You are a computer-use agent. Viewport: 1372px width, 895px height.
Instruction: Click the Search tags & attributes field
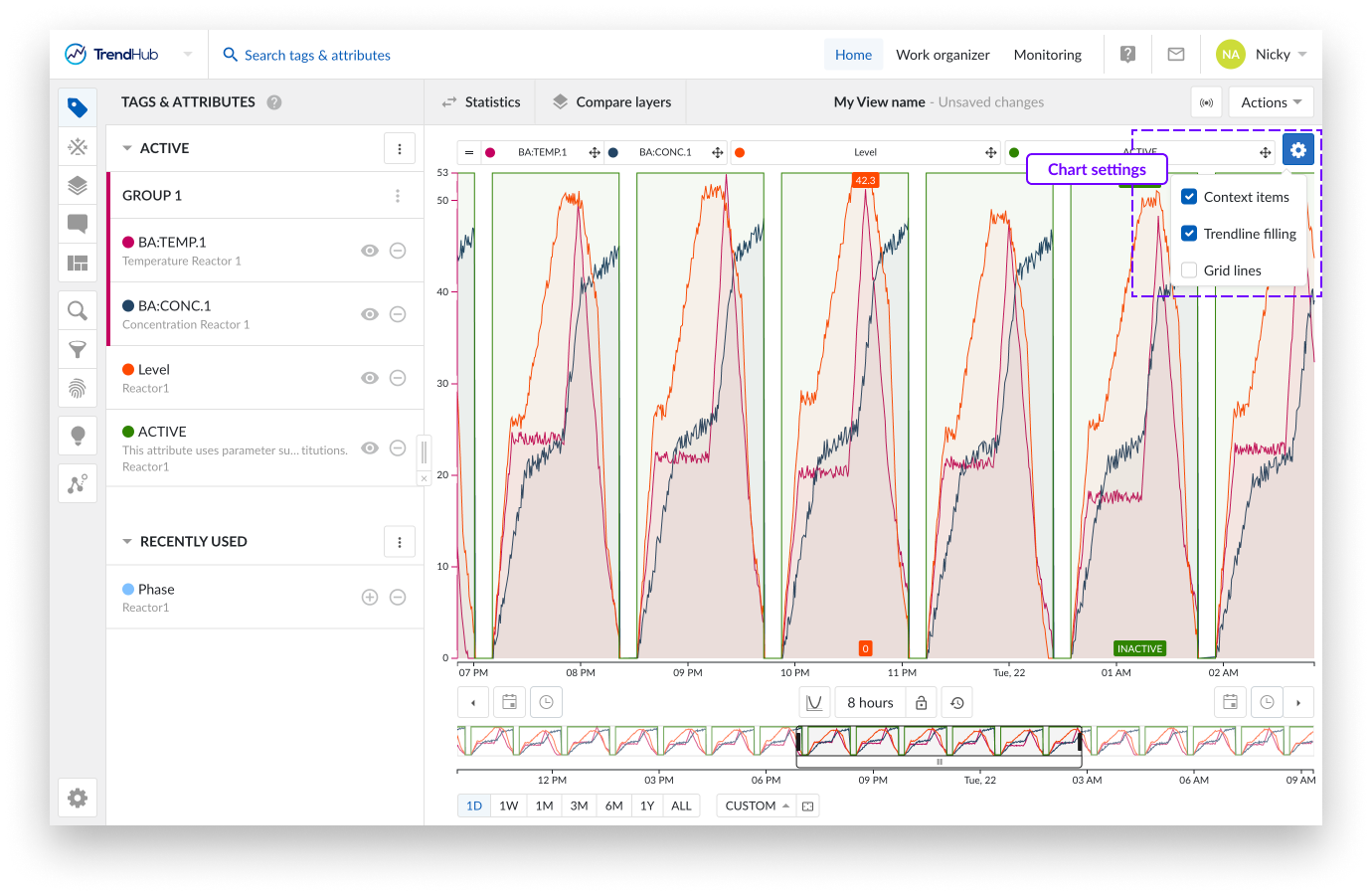click(317, 55)
